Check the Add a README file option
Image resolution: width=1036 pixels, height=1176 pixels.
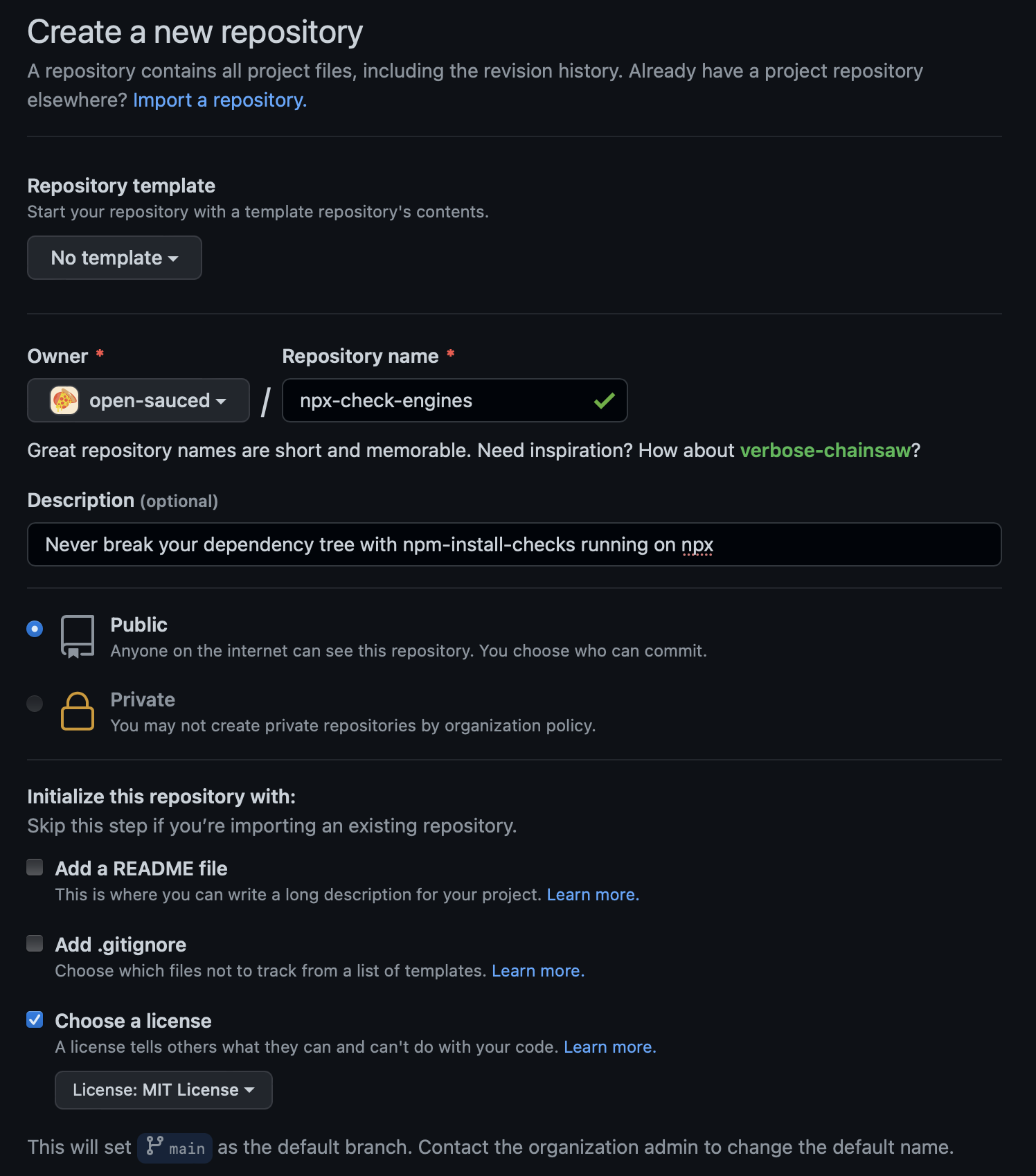tap(35, 866)
